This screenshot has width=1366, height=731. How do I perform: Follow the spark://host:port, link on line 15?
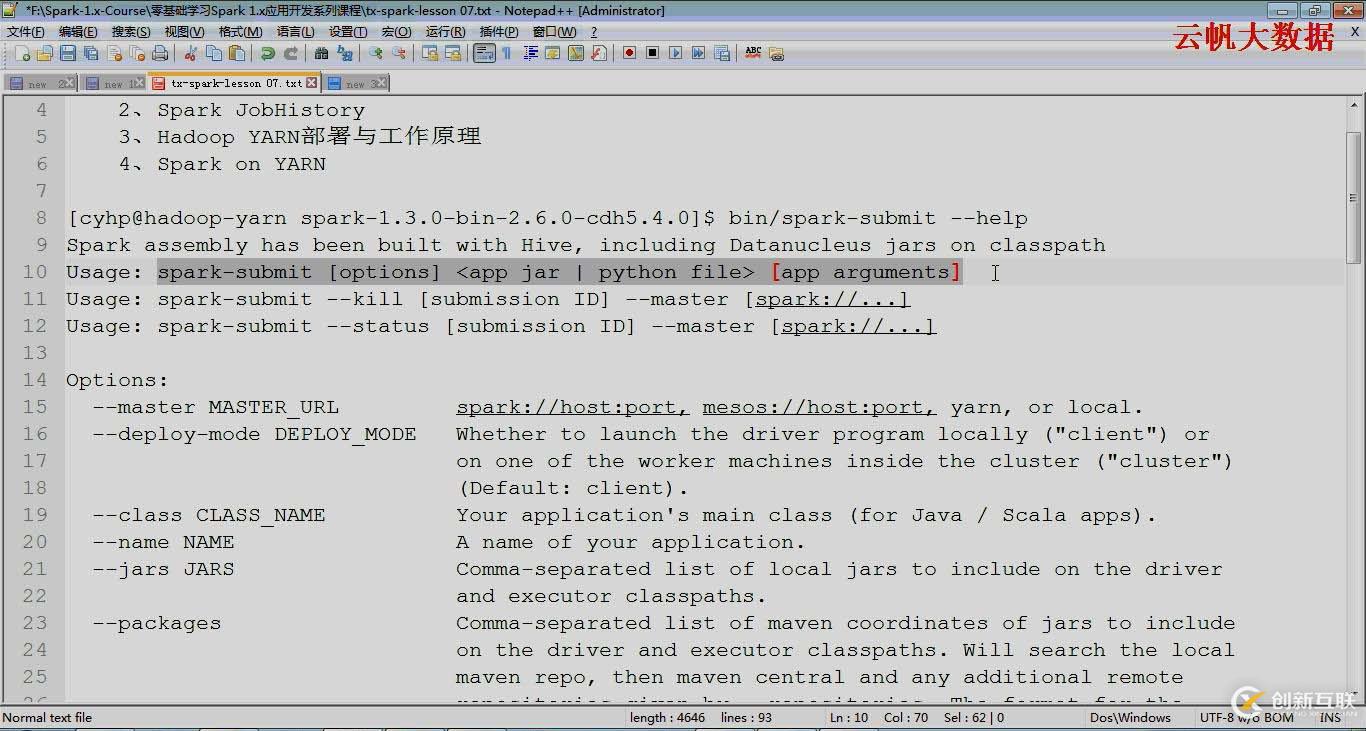[573, 407]
